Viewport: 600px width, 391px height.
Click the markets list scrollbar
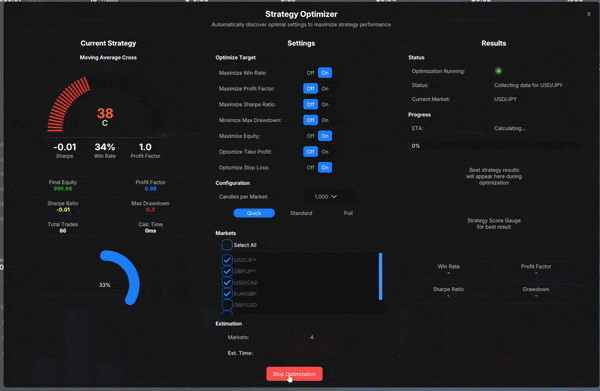[380, 276]
